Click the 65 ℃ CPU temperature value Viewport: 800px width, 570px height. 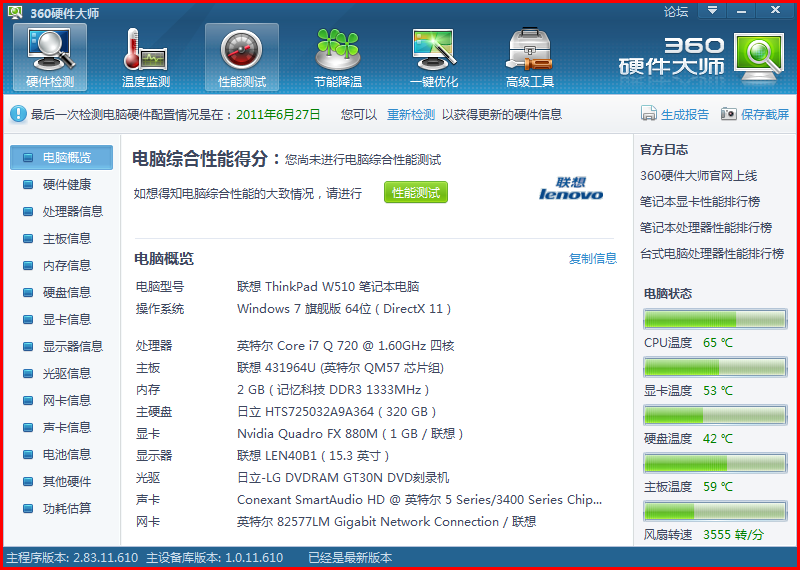point(718,343)
